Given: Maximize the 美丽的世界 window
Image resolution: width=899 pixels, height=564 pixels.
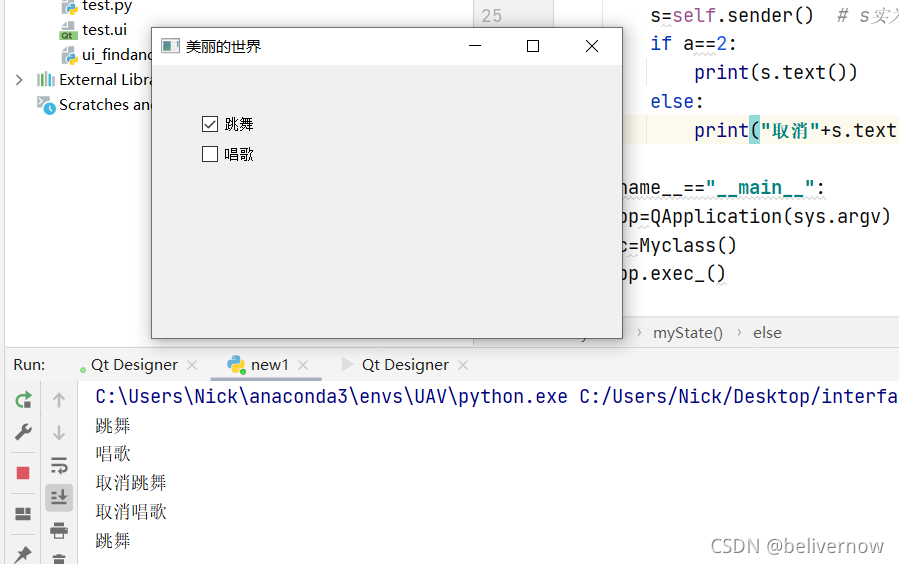Looking at the screenshot, I should click(x=533, y=46).
